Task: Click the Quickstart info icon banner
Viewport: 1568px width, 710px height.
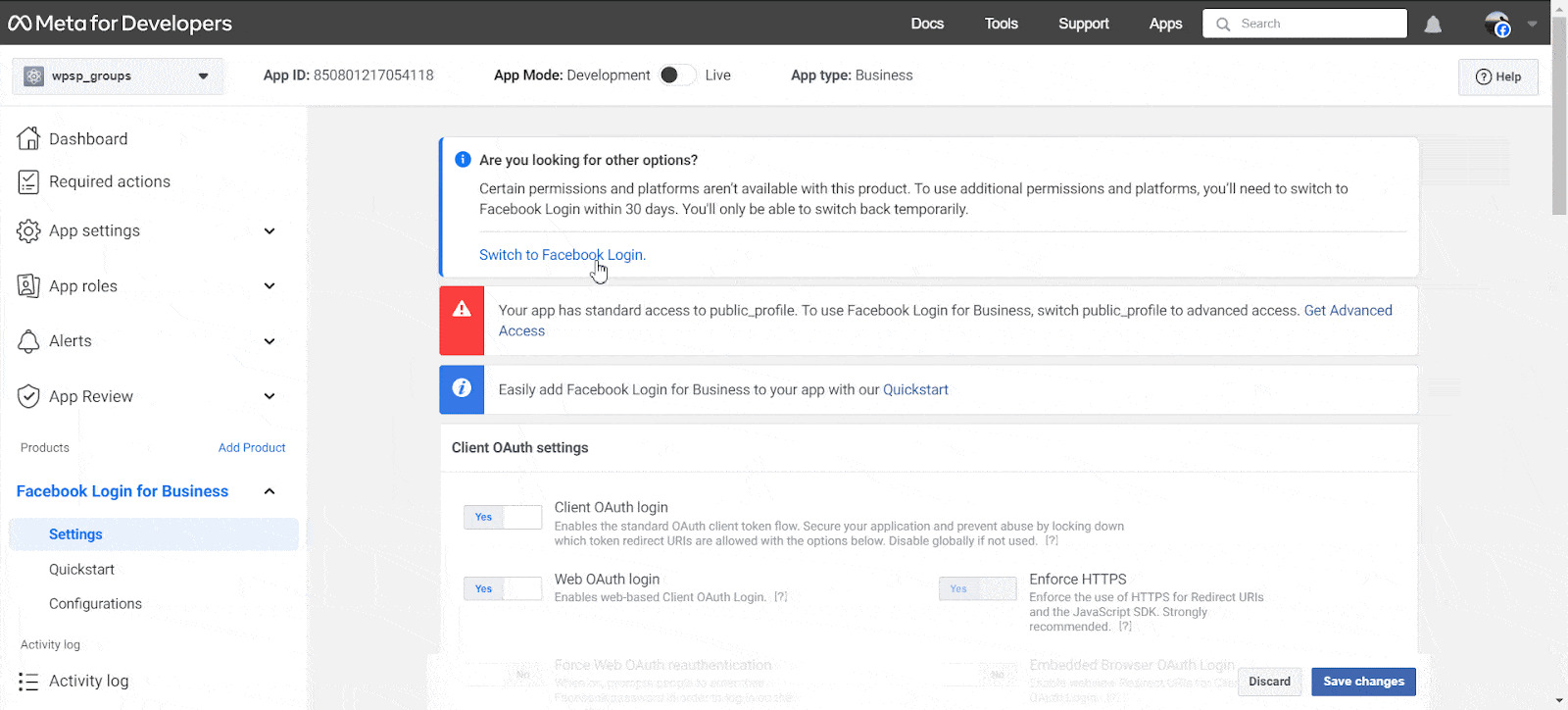Action: point(462,388)
